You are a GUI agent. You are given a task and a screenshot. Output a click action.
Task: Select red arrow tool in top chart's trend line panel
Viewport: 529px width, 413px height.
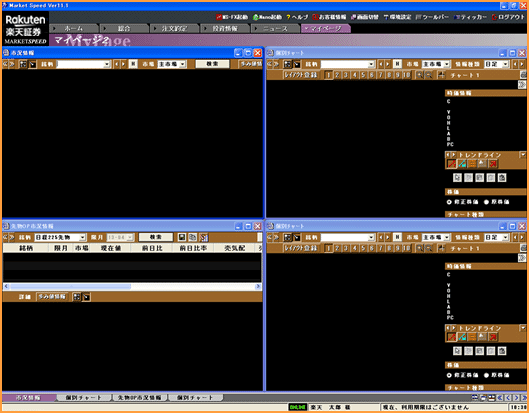coord(493,164)
